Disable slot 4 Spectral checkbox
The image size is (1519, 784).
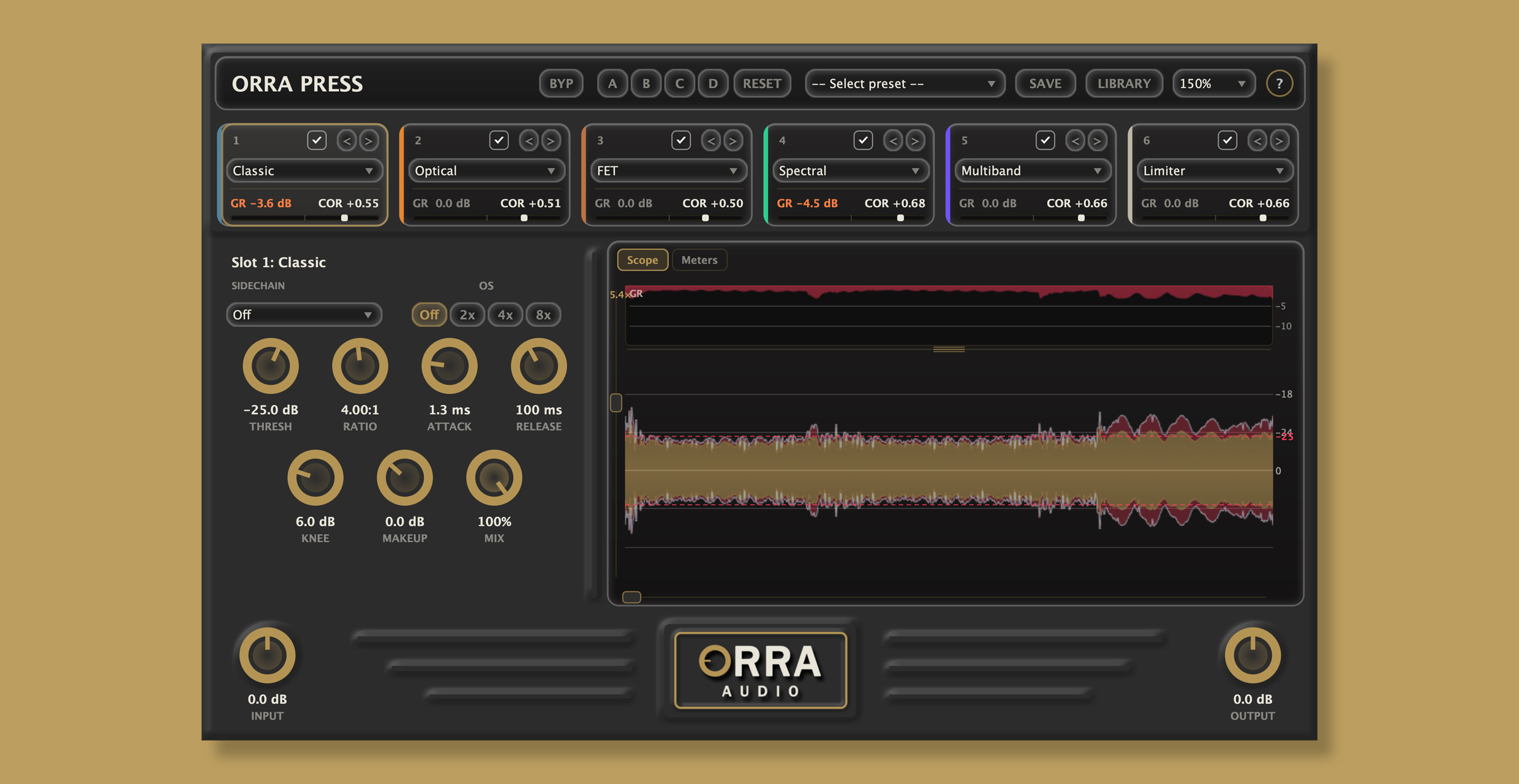(x=863, y=140)
